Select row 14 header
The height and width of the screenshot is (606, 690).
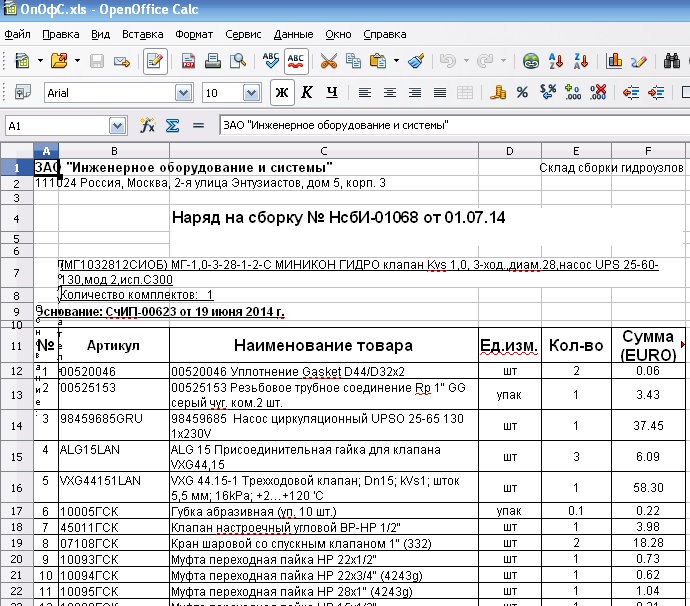click(x=17, y=426)
